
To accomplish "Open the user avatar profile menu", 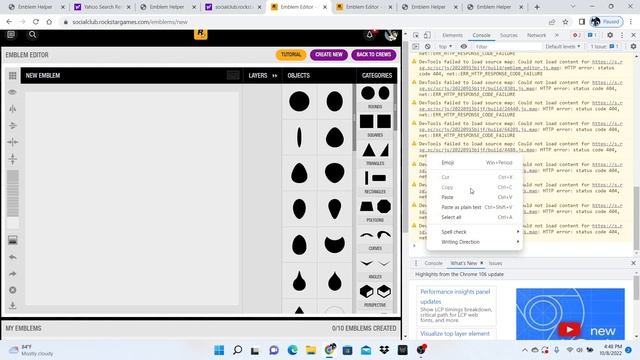I will click(391, 35).
